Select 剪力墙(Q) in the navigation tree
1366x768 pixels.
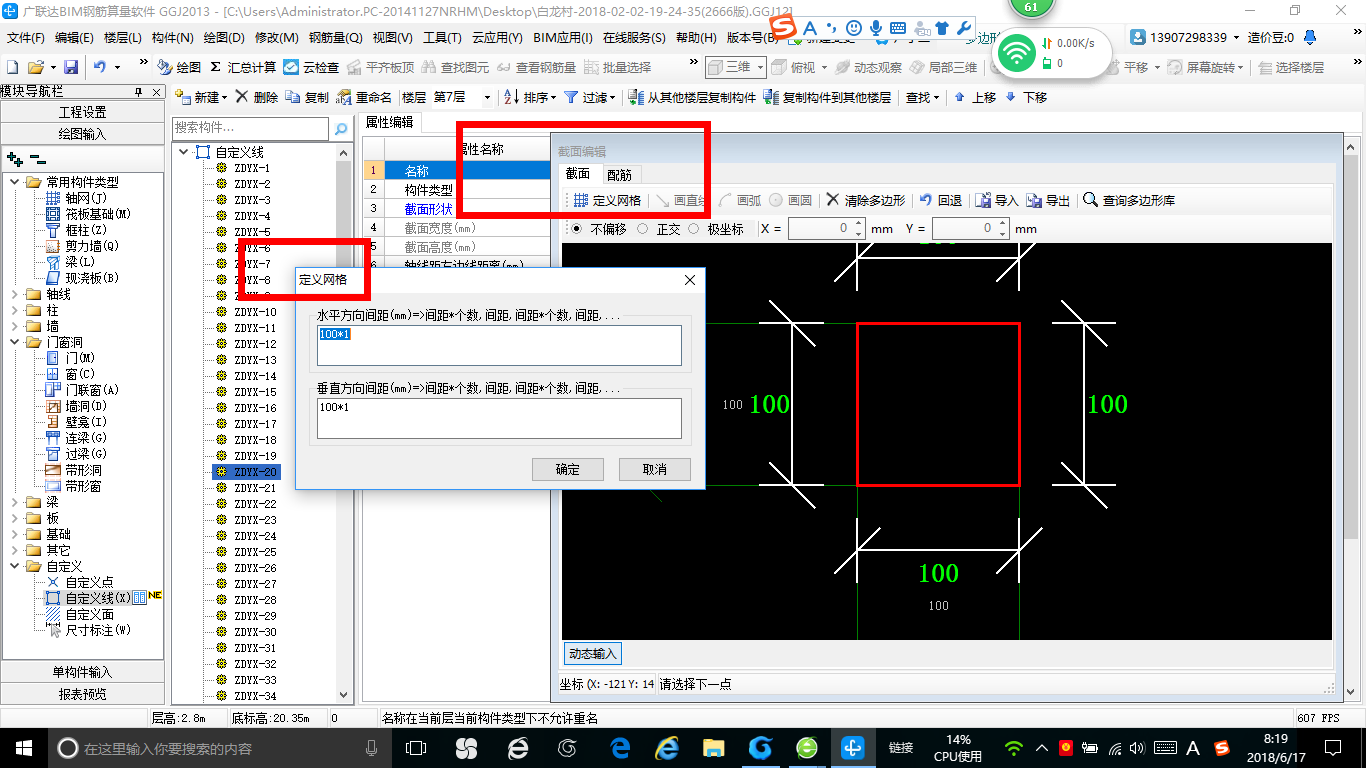[x=92, y=246]
